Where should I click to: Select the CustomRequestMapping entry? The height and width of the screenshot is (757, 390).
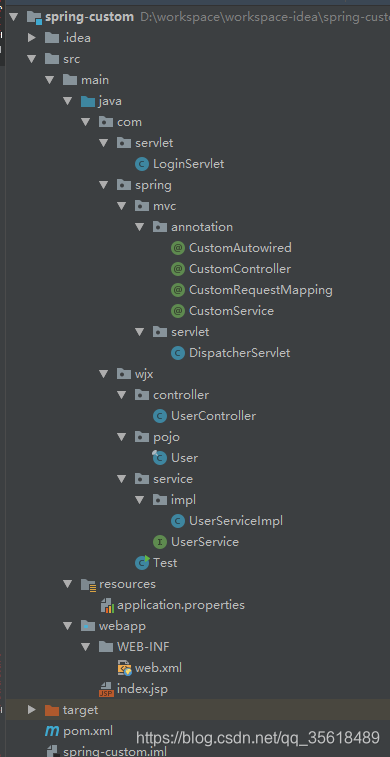pyautogui.click(x=261, y=290)
